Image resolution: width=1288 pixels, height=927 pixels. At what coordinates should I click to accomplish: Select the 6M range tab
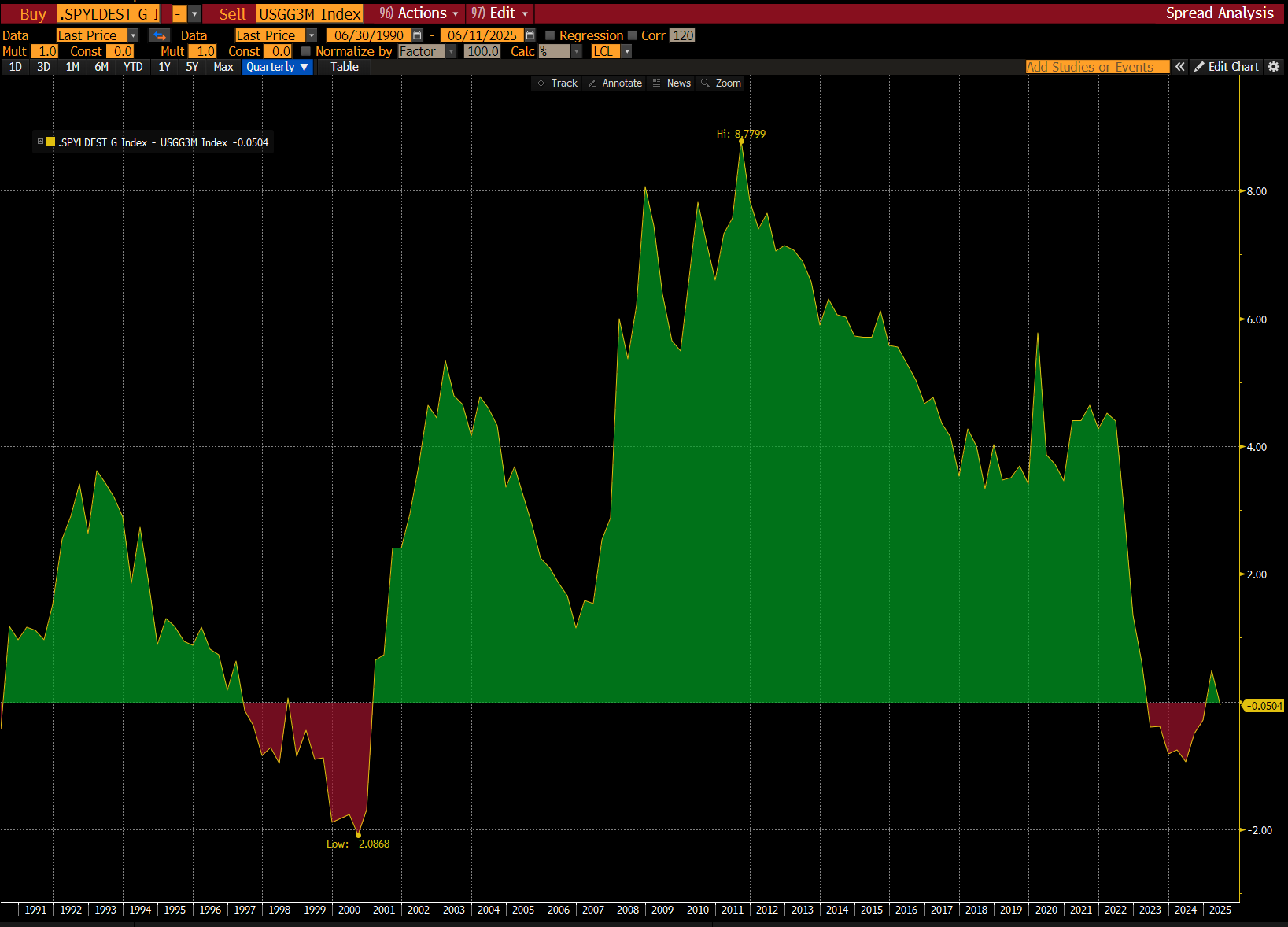[101, 67]
